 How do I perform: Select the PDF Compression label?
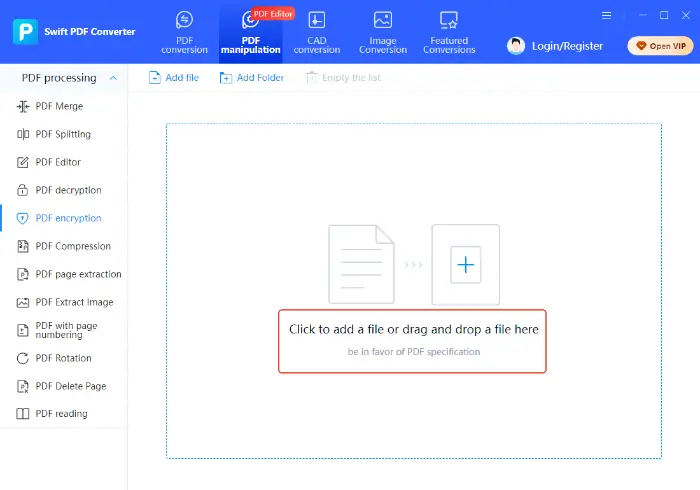(x=73, y=246)
